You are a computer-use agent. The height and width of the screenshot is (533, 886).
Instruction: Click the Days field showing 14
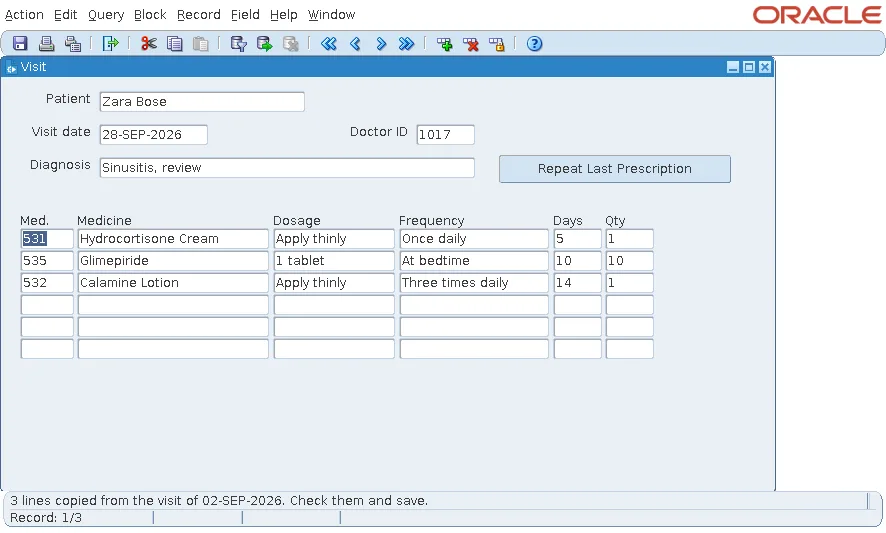pyautogui.click(x=577, y=283)
